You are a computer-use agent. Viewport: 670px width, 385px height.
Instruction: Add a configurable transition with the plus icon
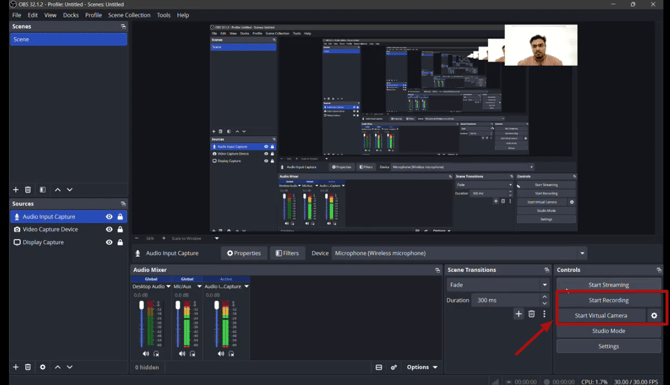tap(518, 314)
